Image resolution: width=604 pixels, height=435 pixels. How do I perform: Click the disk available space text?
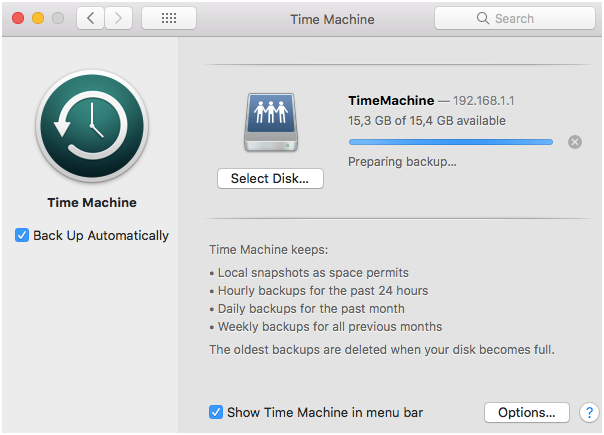coord(426,121)
